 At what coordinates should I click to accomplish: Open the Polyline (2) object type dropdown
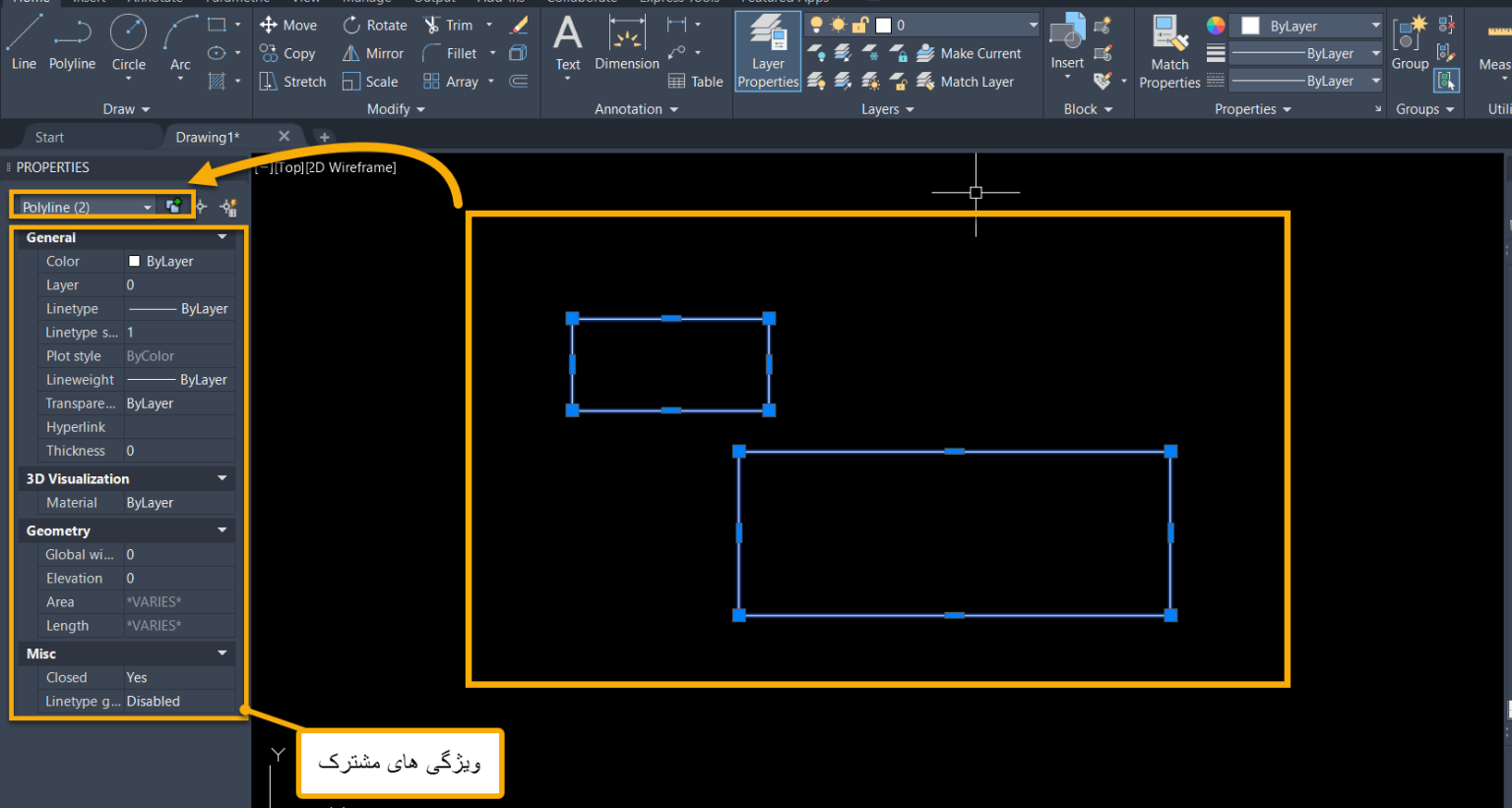[87, 207]
